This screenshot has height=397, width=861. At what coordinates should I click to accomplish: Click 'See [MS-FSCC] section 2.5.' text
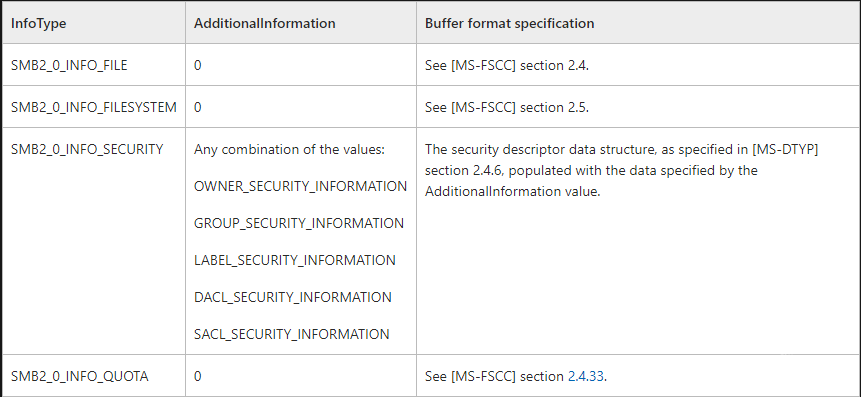pyautogui.click(x=507, y=107)
